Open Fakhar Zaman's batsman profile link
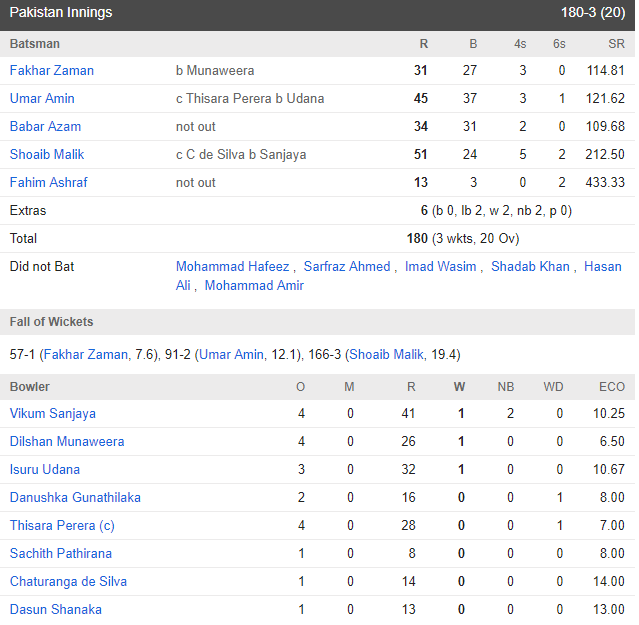Screen dimensions: 639x625 (x=52, y=71)
